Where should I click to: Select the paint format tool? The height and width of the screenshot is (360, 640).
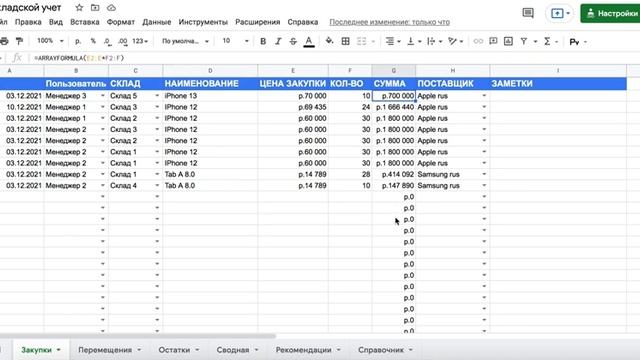pos(19,41)
